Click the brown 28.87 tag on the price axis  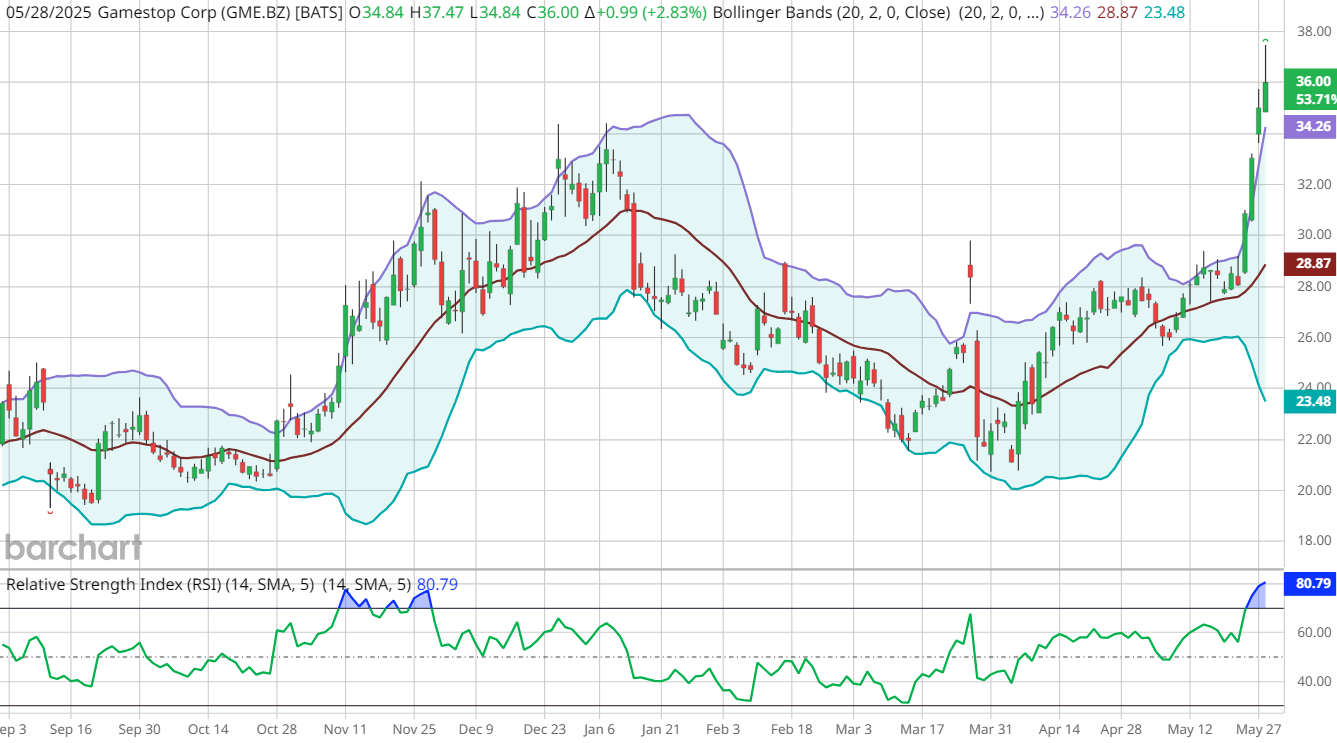(x=1312, y=264)
